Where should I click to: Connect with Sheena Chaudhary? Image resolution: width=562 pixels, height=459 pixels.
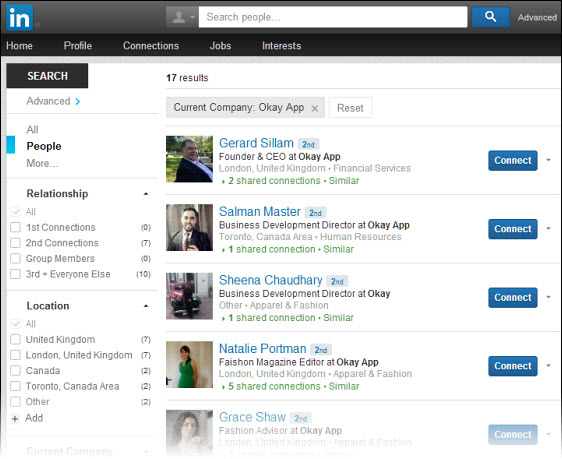tap(513, 297)
